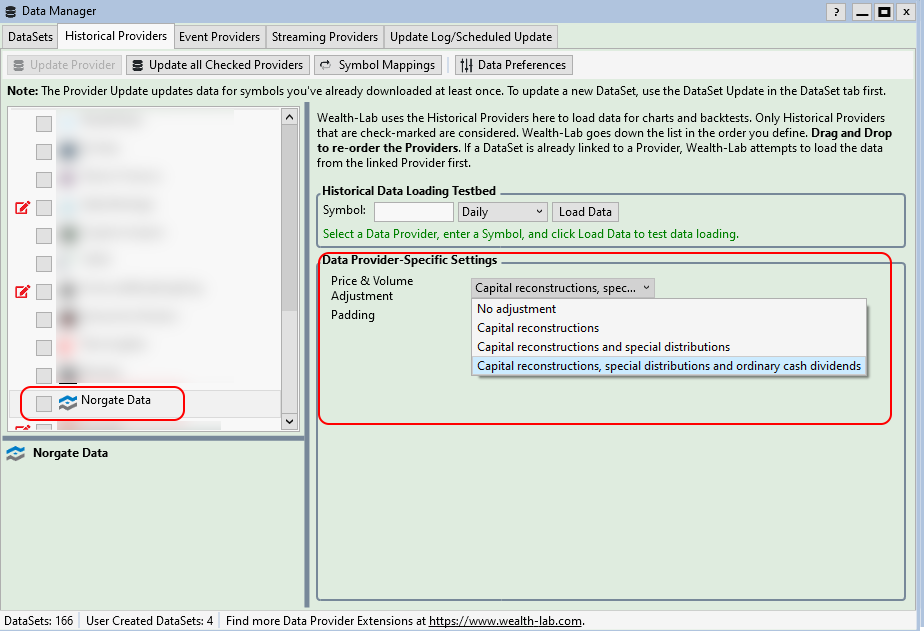The image size is (924, 631).
Task: Tick the checkbox beside the upper red edit icon
Action: [44, 207]
